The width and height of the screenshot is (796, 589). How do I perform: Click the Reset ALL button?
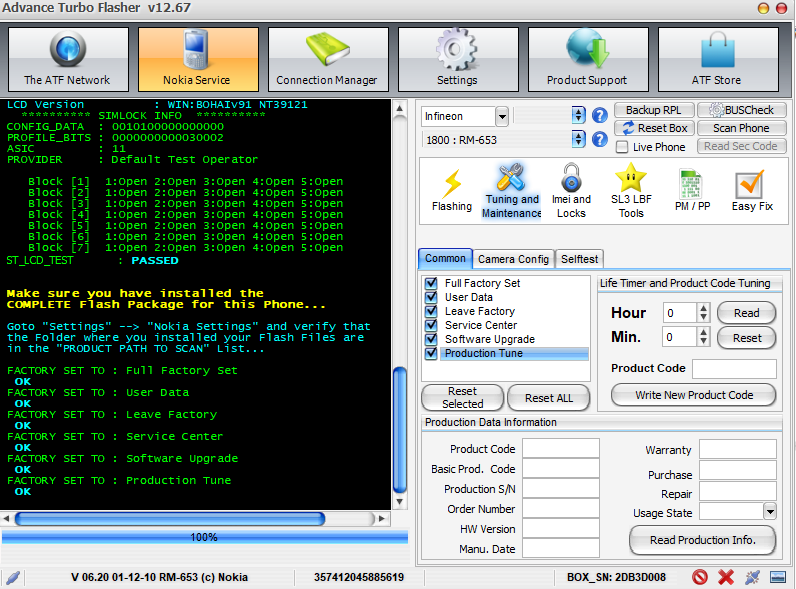click(x=549, y=398)
